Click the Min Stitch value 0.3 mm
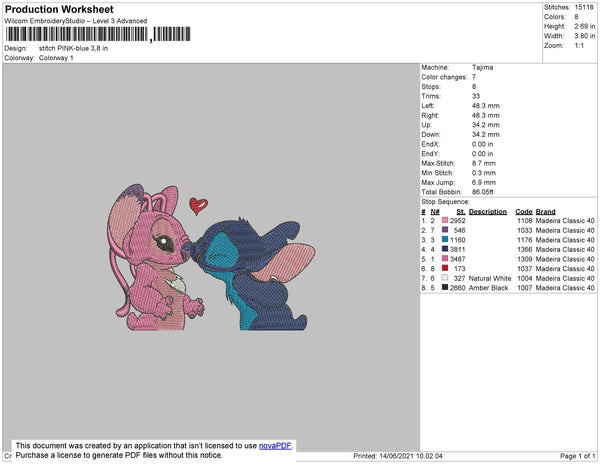 pos(484,173)
